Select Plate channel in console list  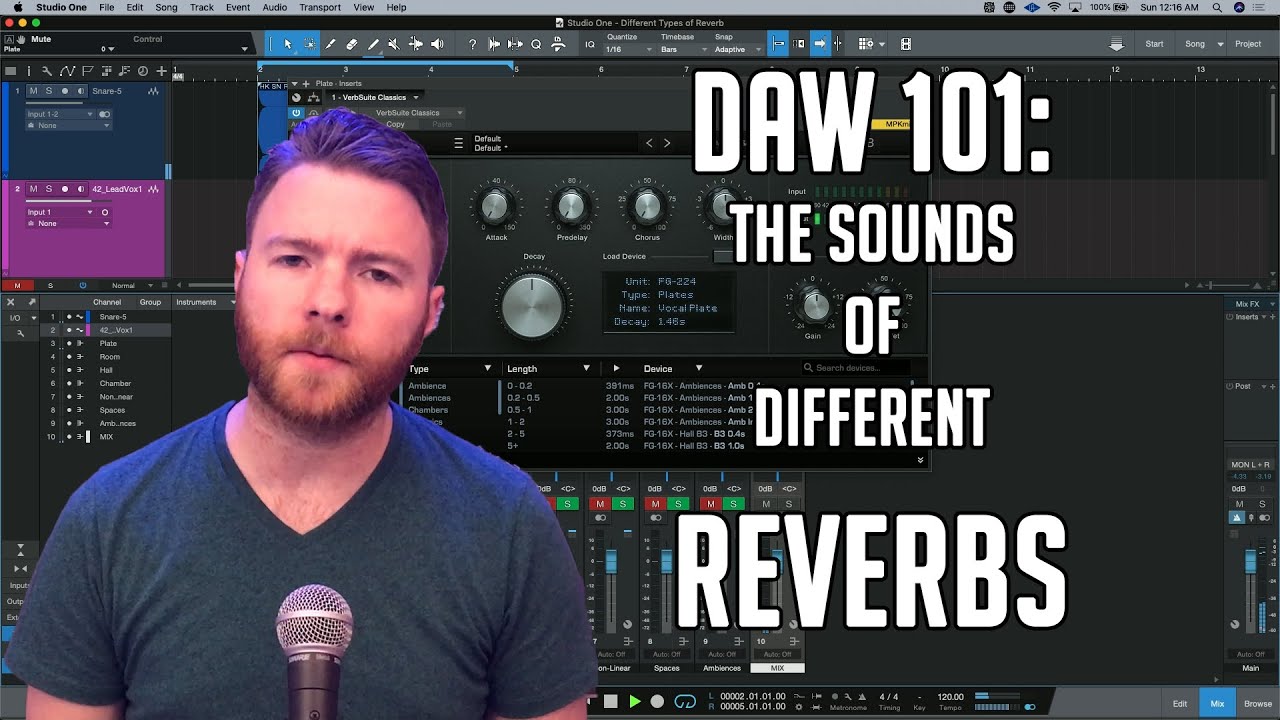point(108,343)
